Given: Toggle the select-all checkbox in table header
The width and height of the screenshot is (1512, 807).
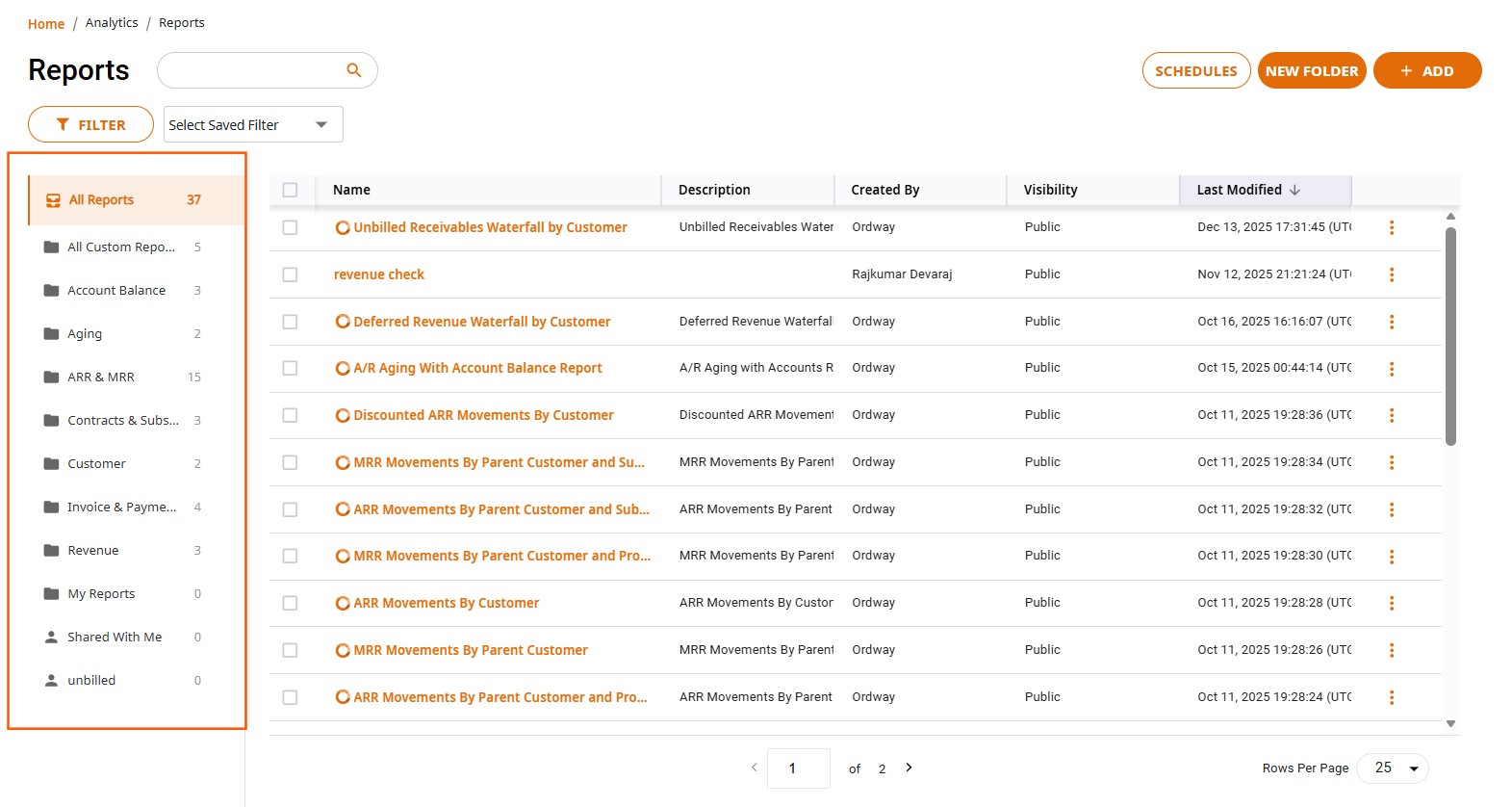Looking at the screenshot, I should [x=290, y=190].
